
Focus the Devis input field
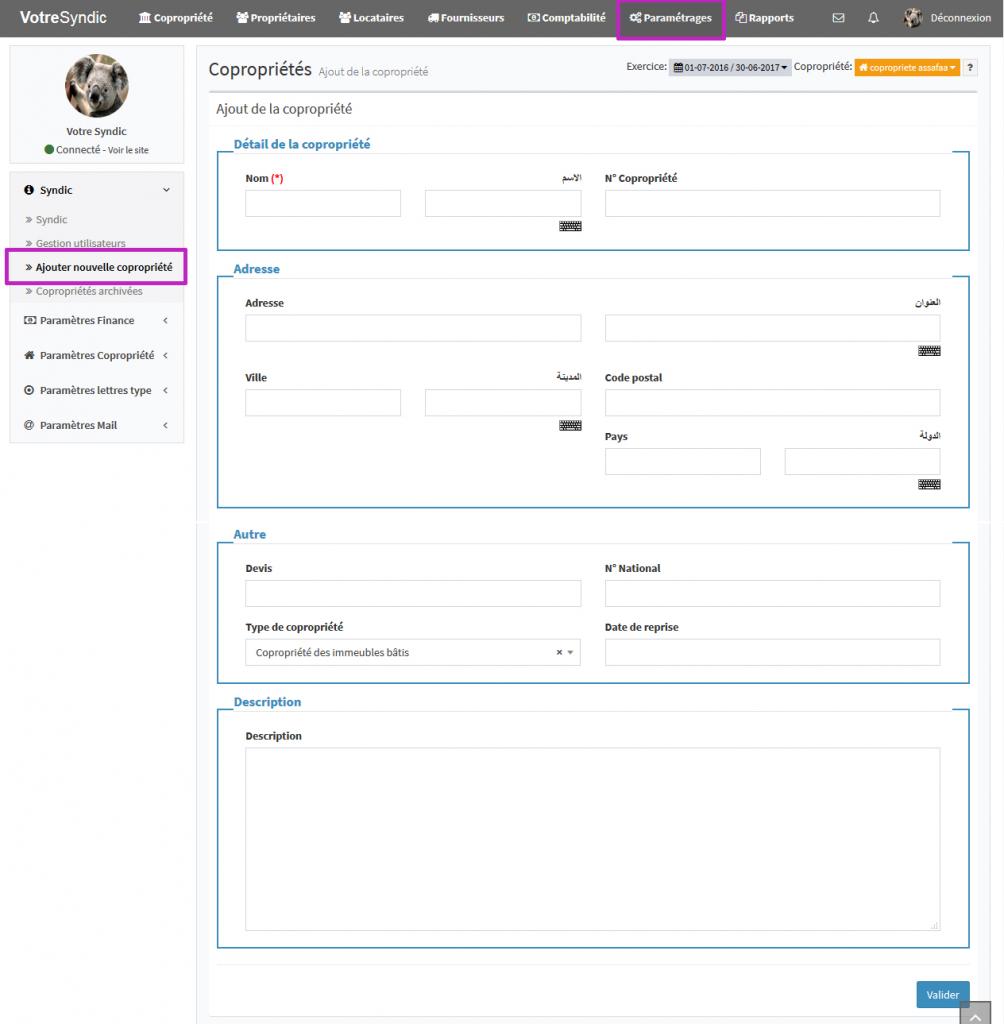click(413, 593)
